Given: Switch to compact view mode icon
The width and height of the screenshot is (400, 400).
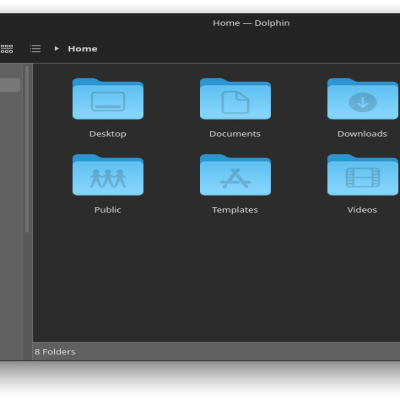Looking at the screenshot, I should [x=7, y=49].
